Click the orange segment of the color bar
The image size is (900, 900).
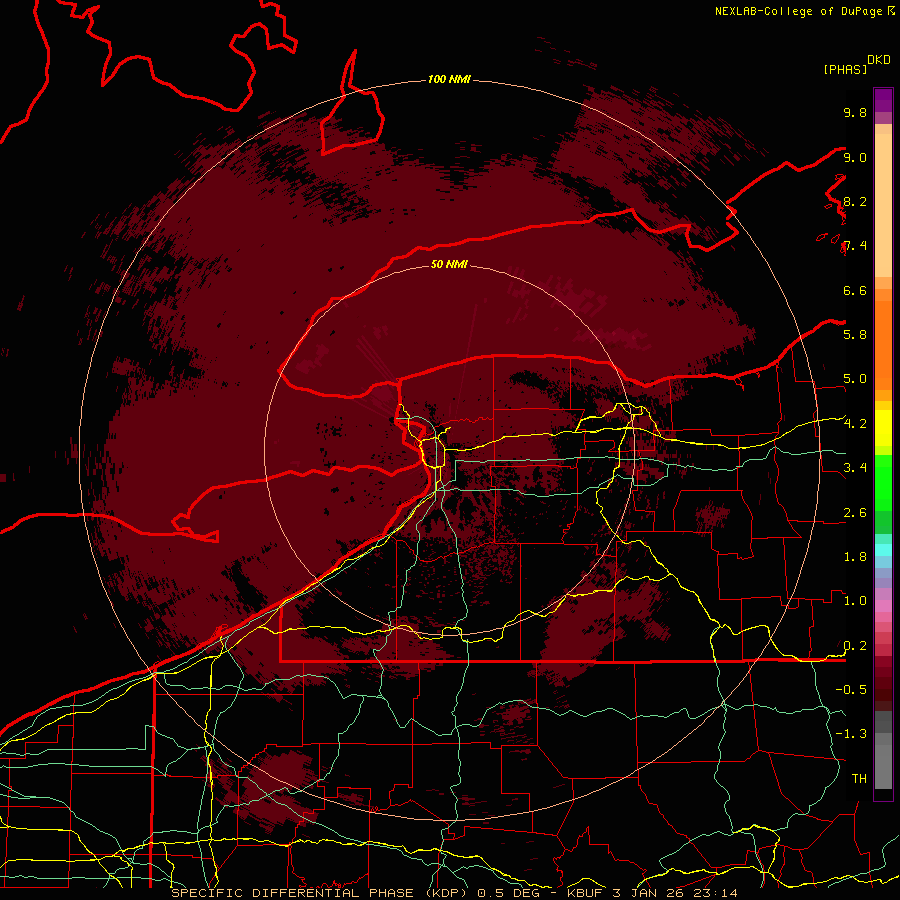[x=883, y=344]
